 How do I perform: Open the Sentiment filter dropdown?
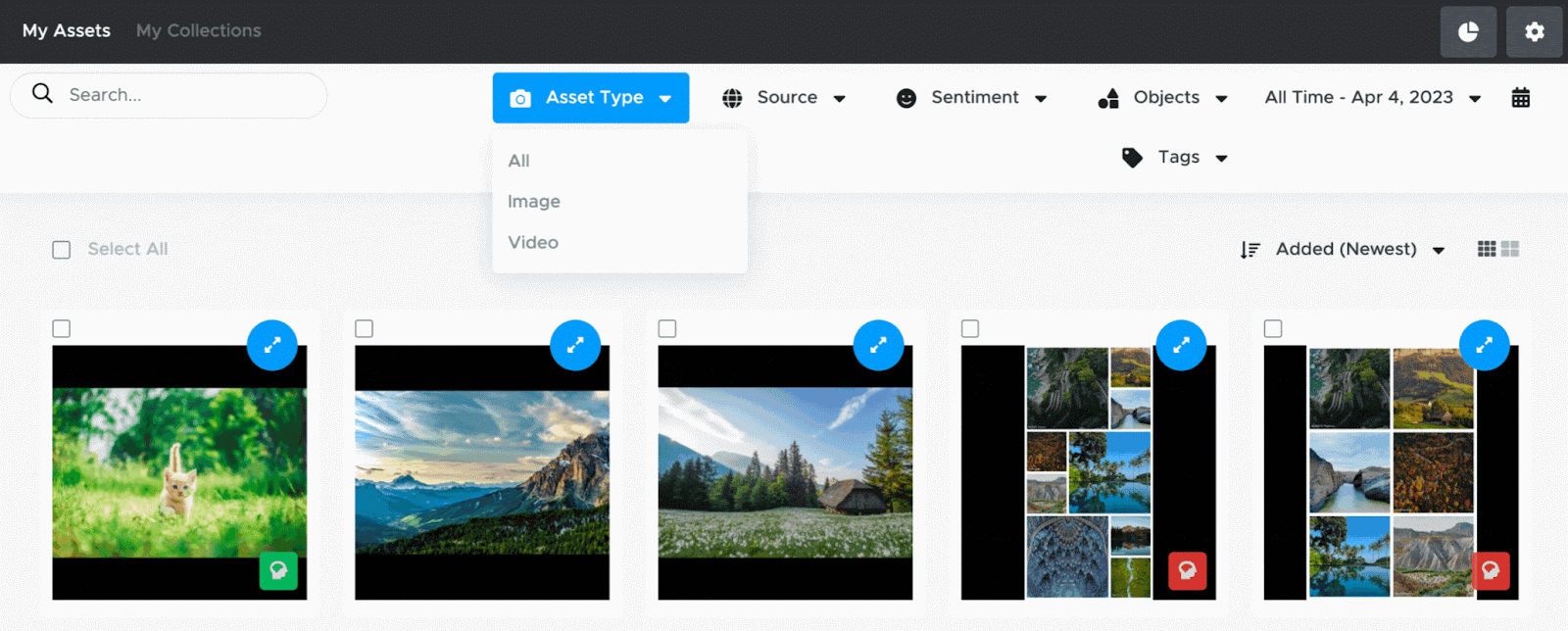(x=972, y=98)
